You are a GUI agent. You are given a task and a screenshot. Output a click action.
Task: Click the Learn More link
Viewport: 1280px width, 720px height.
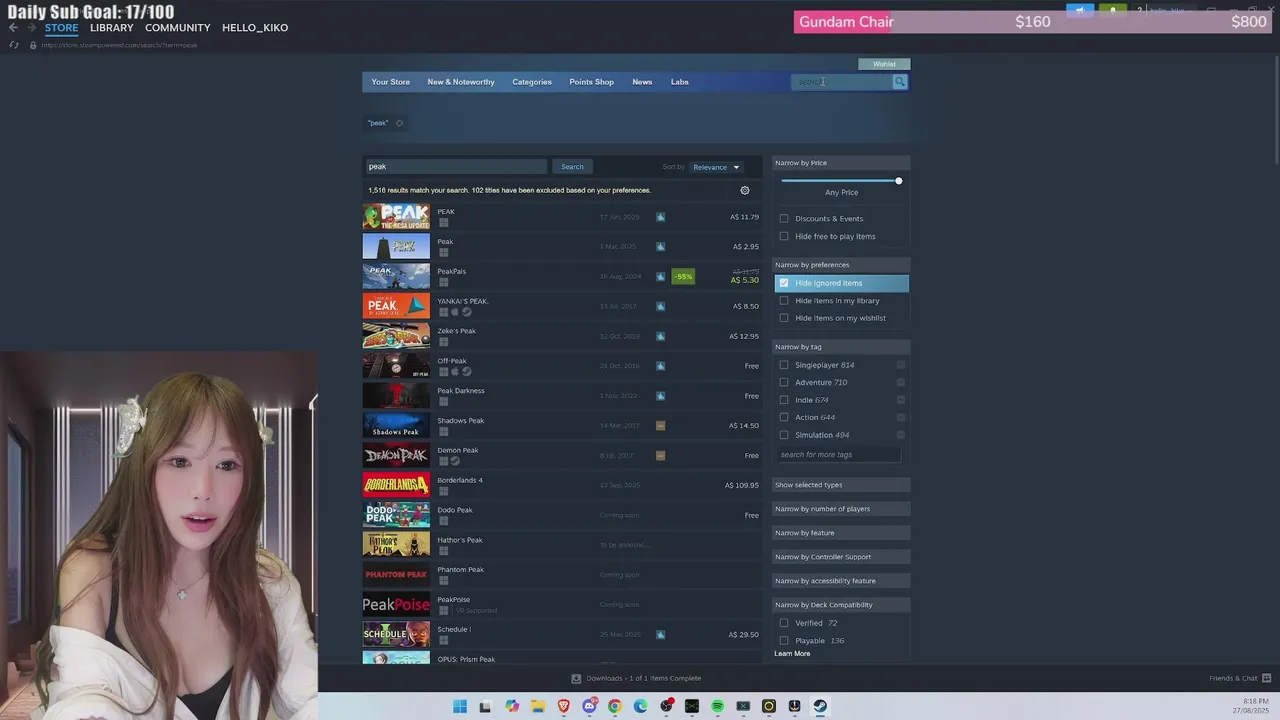[792, 654]
